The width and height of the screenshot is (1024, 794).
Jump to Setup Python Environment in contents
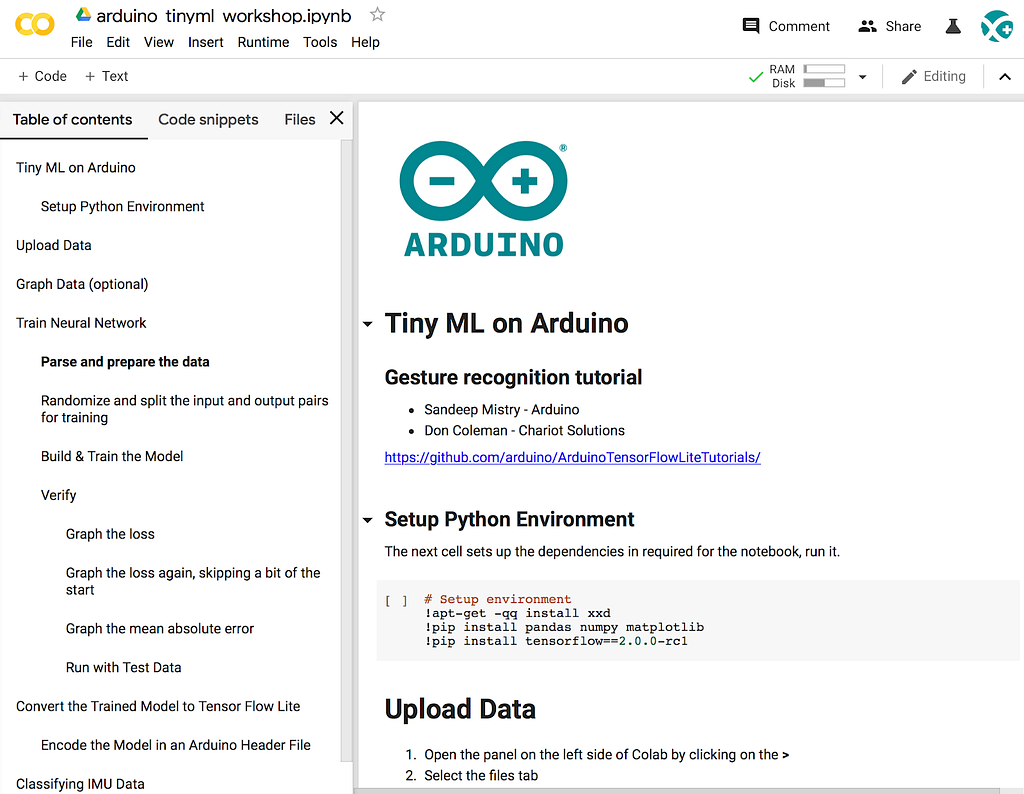point(122,206)
